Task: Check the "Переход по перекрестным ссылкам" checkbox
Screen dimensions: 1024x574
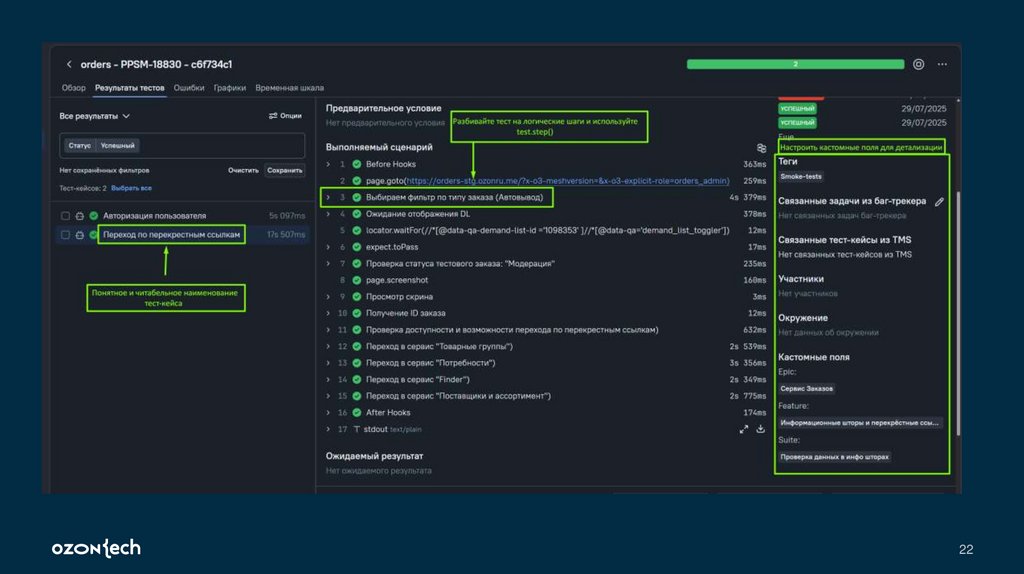Action: [x=65, y=235]
